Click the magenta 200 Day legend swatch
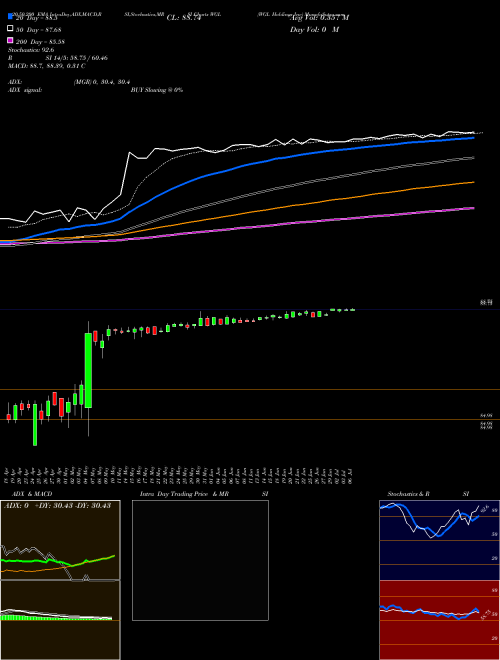The image size is (500, 660). [10, 40]
